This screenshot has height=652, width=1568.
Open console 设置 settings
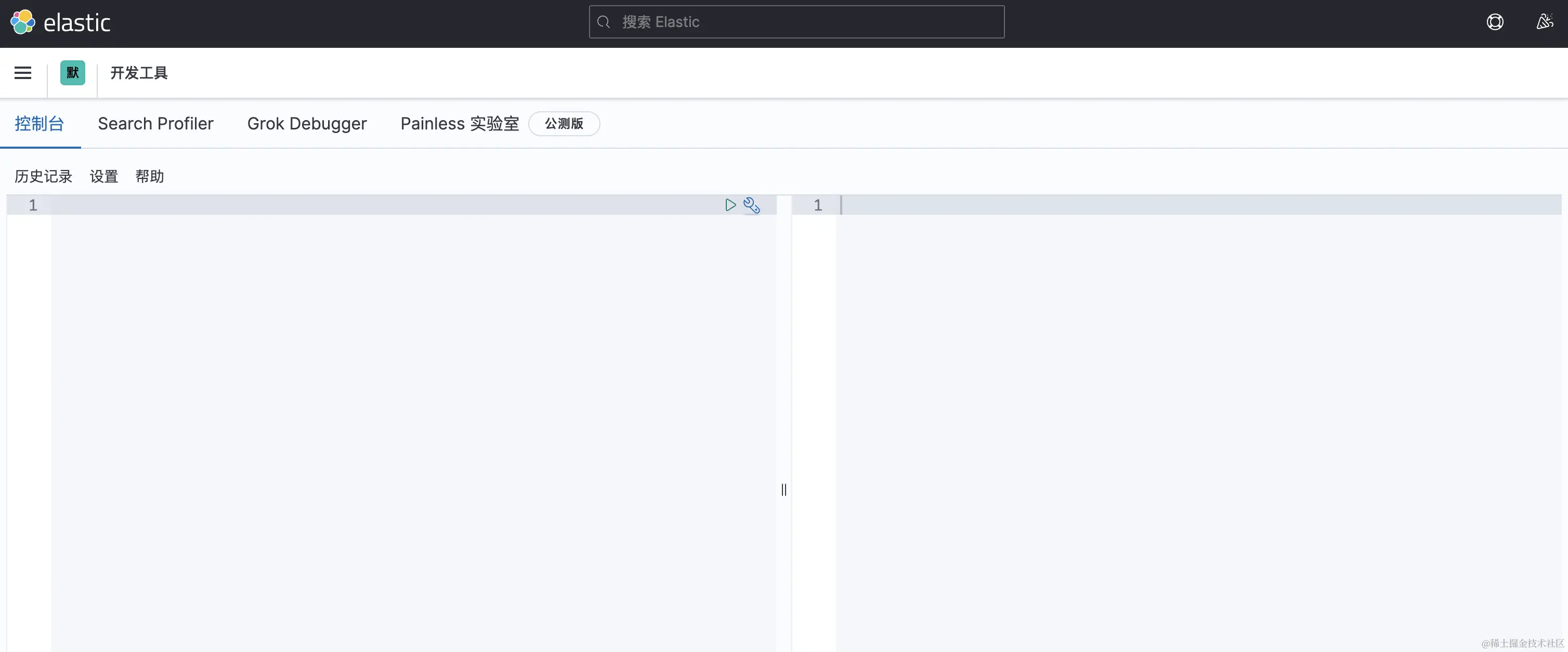point(103,177)
